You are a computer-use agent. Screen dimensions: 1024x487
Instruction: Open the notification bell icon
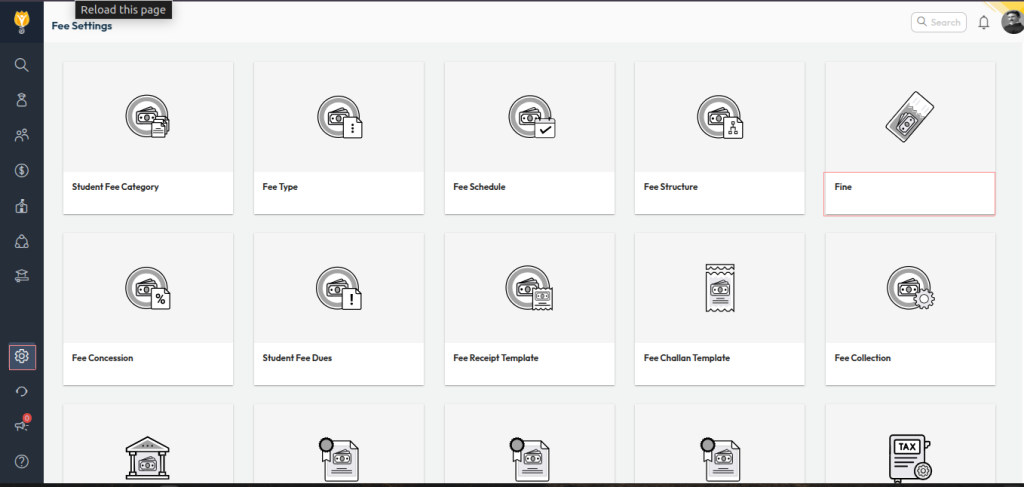coord(984,22)
